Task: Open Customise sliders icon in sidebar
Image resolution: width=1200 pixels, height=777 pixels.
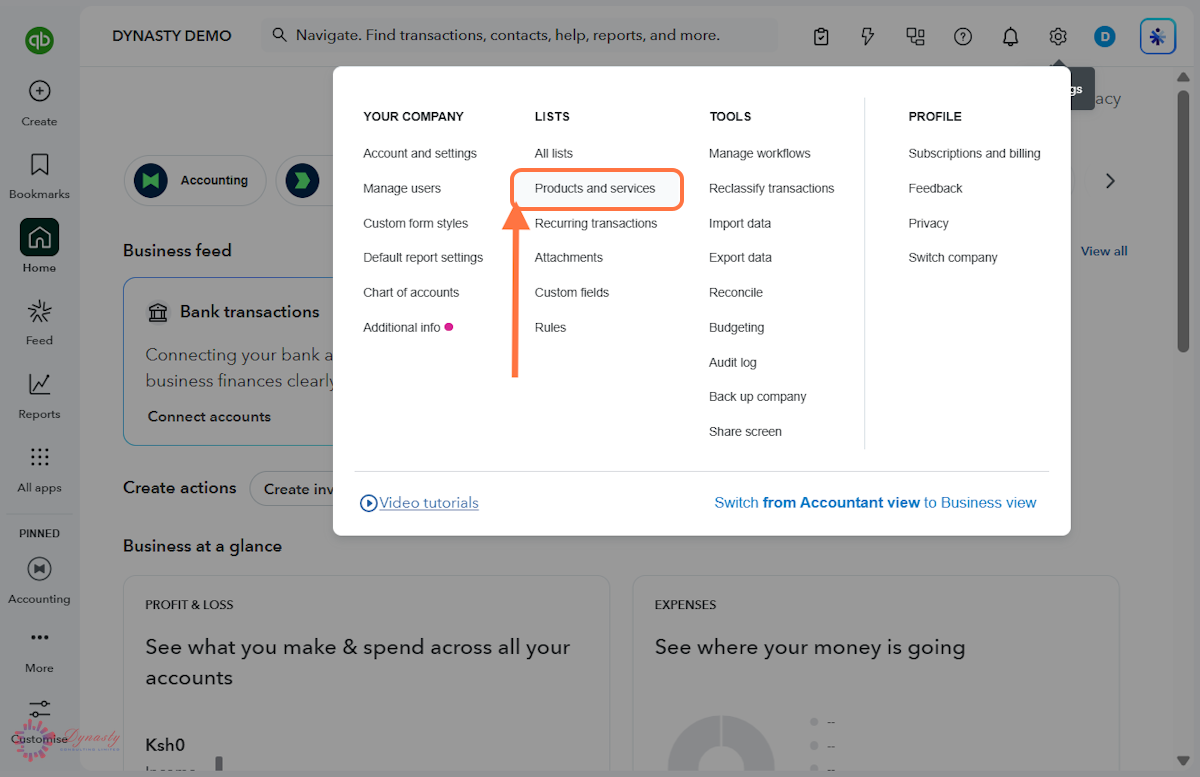Action: click(39, 710)
